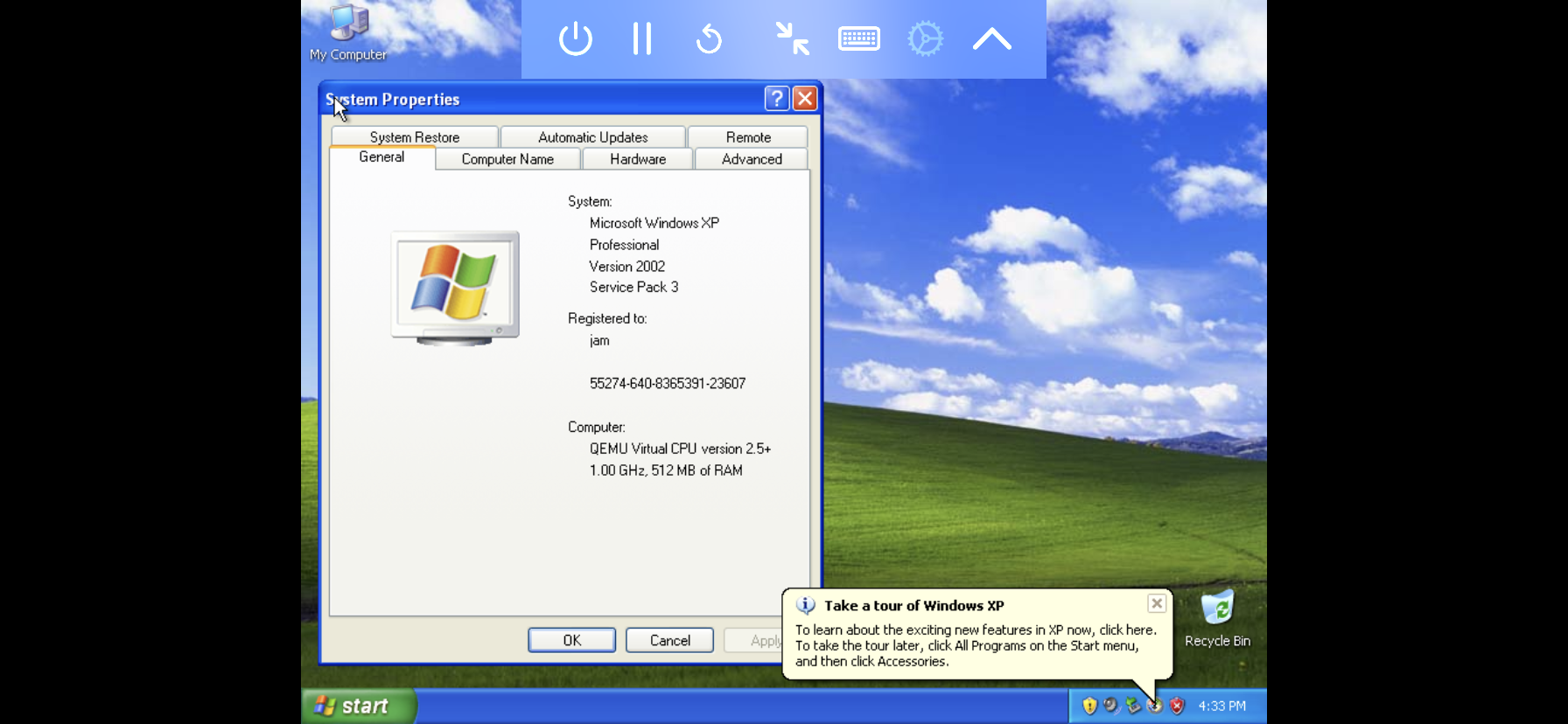Close the System Properties dialog
This screenshot has height=724, width=1568.
tap(805, 98)
